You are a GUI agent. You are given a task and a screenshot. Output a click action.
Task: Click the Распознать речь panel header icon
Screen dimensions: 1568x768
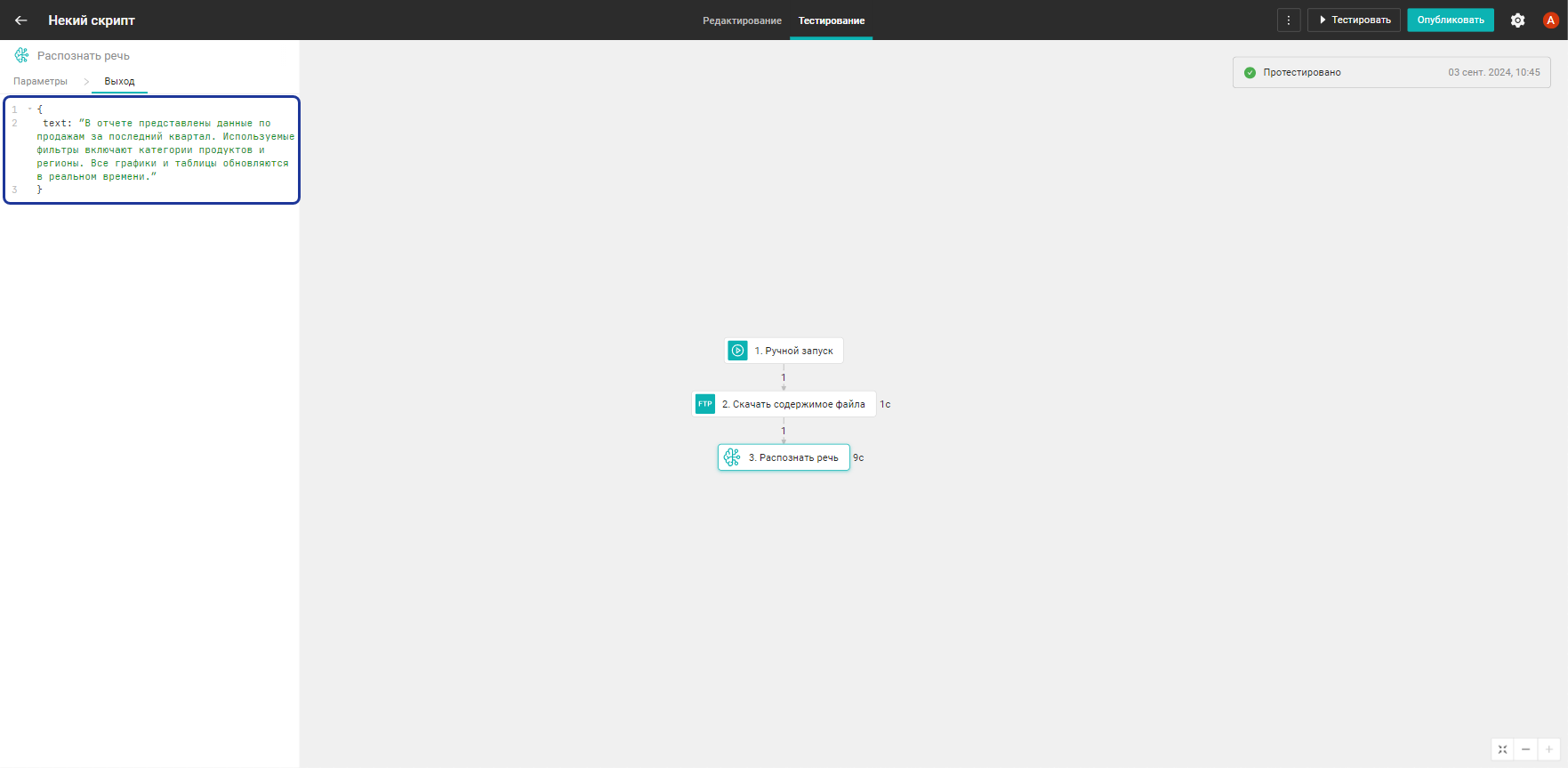coord(21,55)
